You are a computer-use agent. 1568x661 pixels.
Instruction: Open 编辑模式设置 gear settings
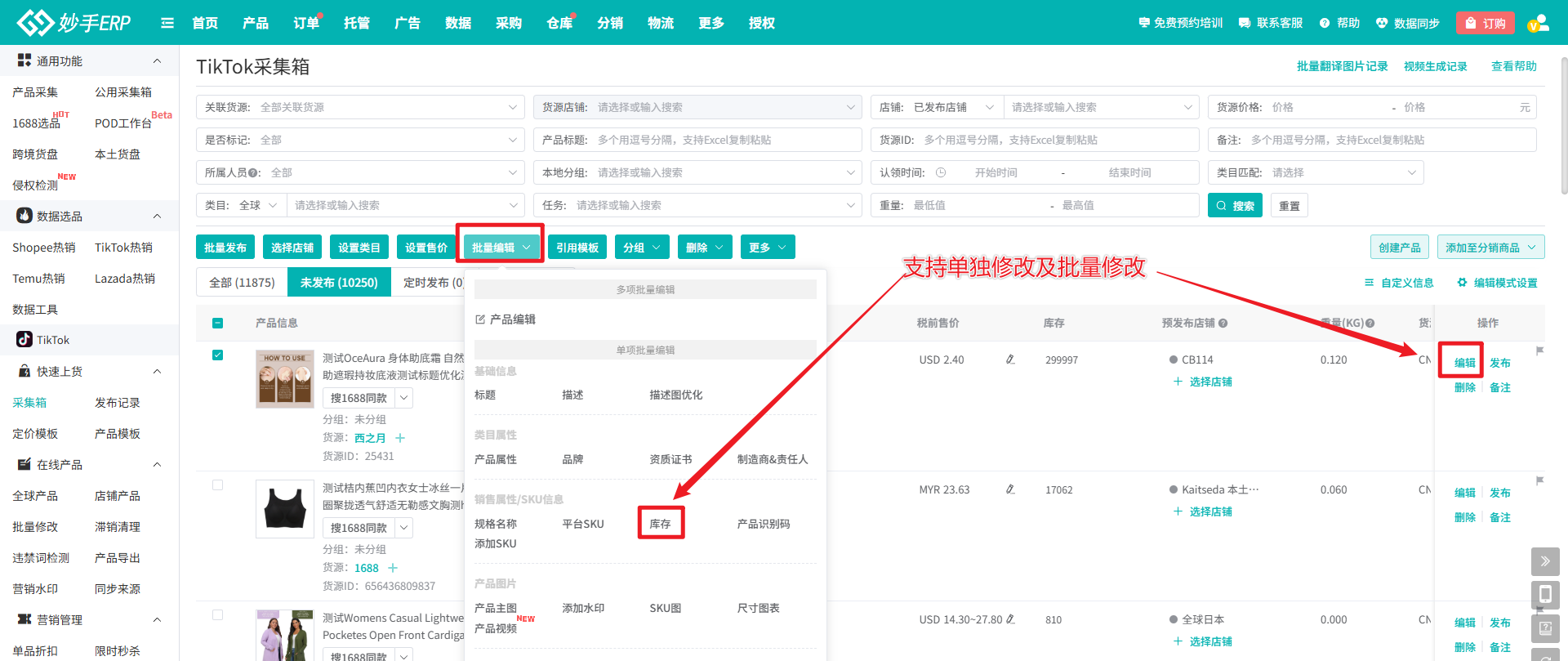click(1497, 283)
